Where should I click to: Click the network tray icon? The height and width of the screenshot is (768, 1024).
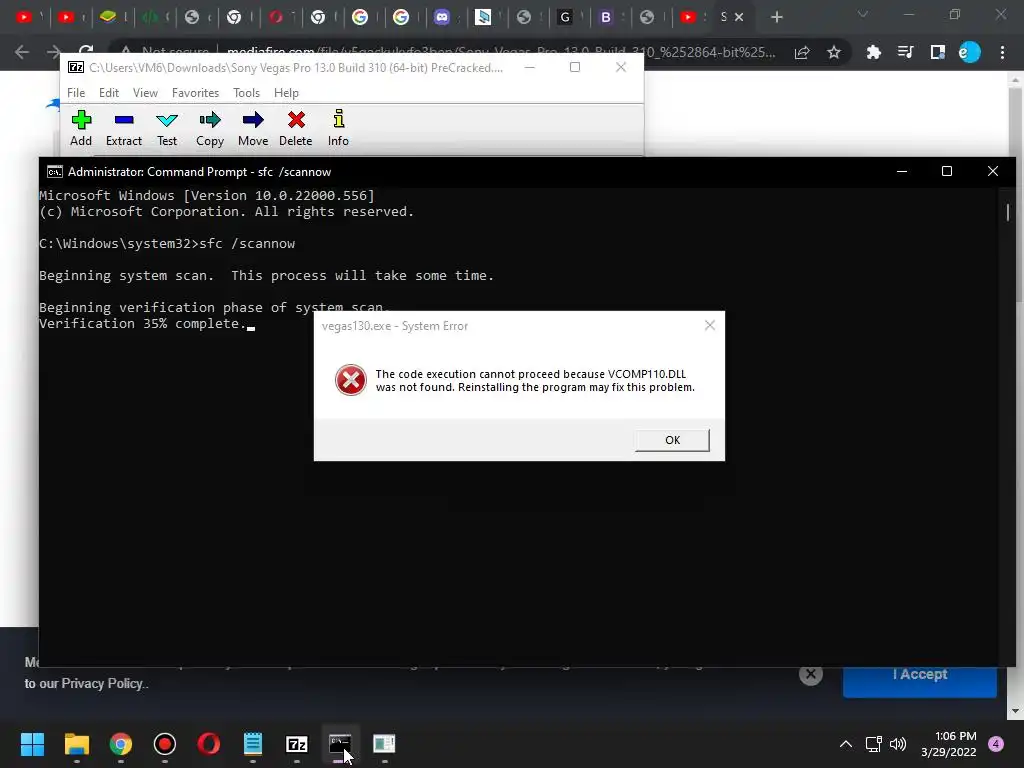pos(873,744)
